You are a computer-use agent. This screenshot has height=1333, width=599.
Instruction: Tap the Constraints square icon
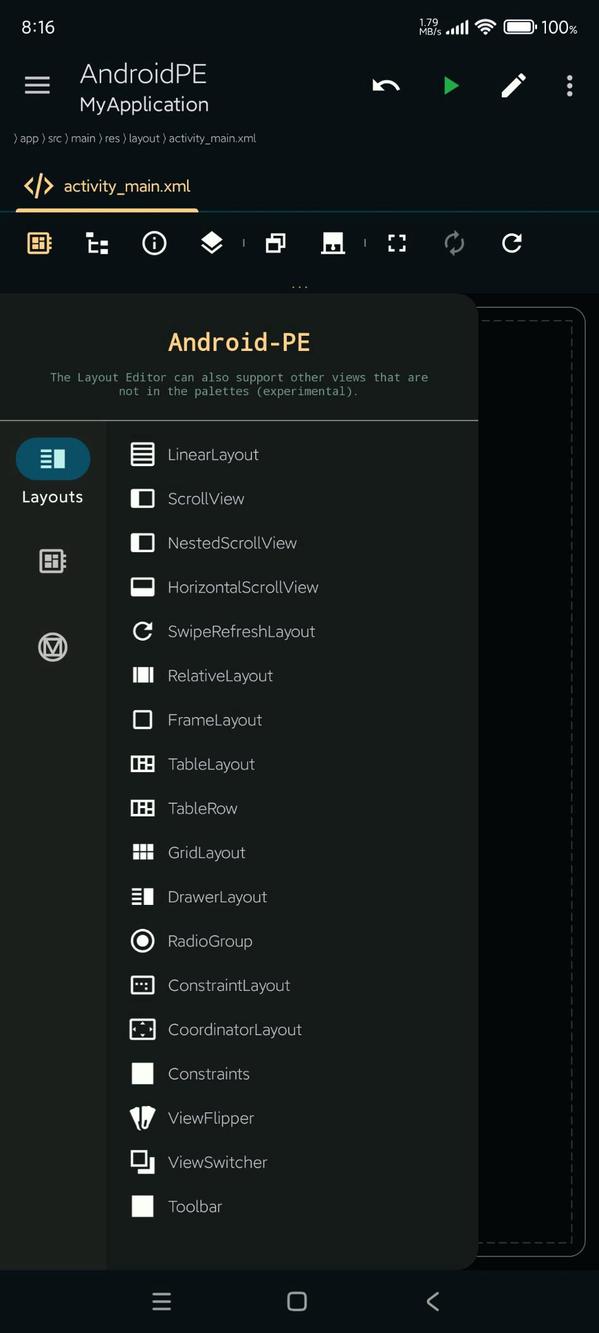click(x=143, y=1074)
